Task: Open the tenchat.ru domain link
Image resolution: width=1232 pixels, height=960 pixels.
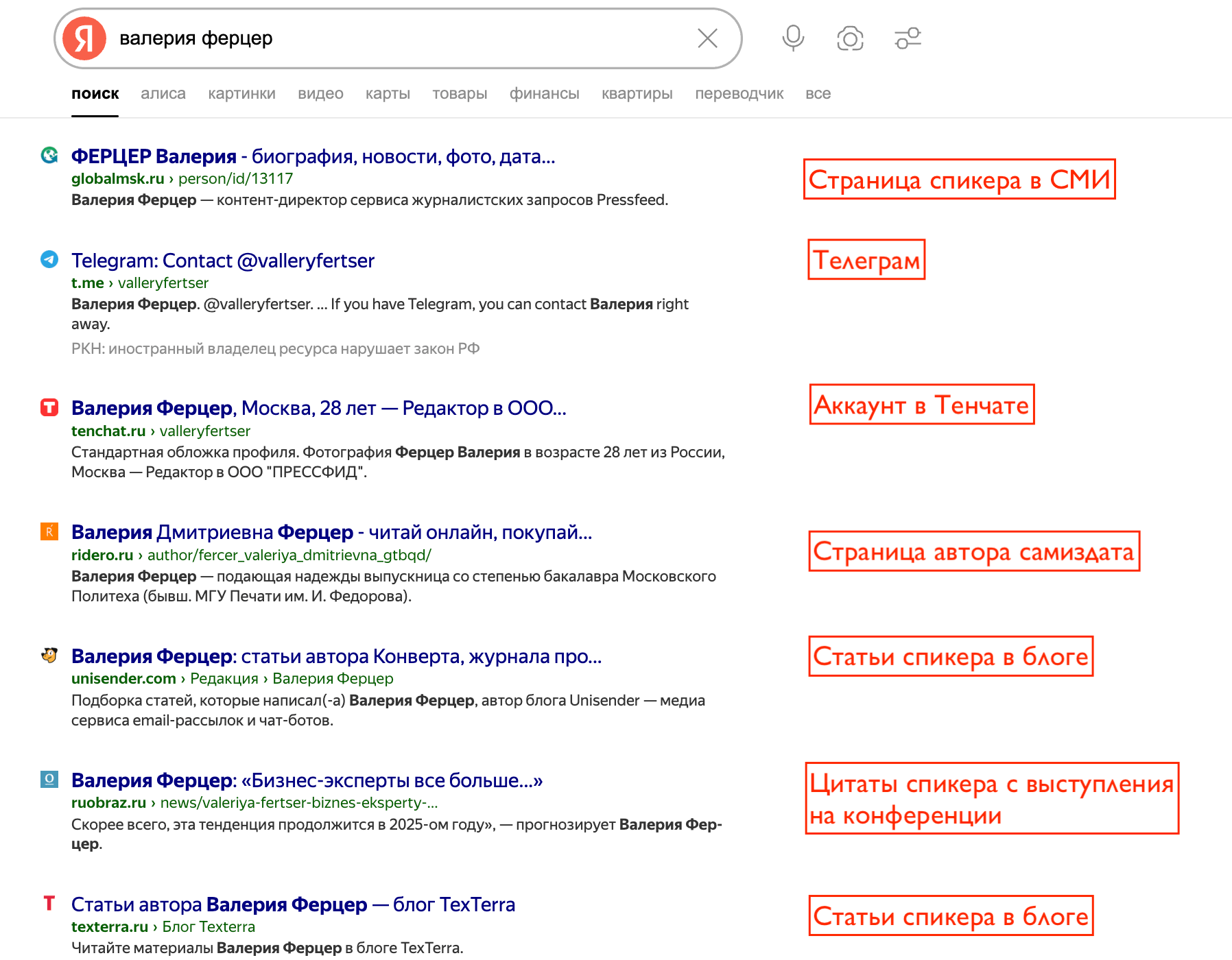Action: pos(108,431)
